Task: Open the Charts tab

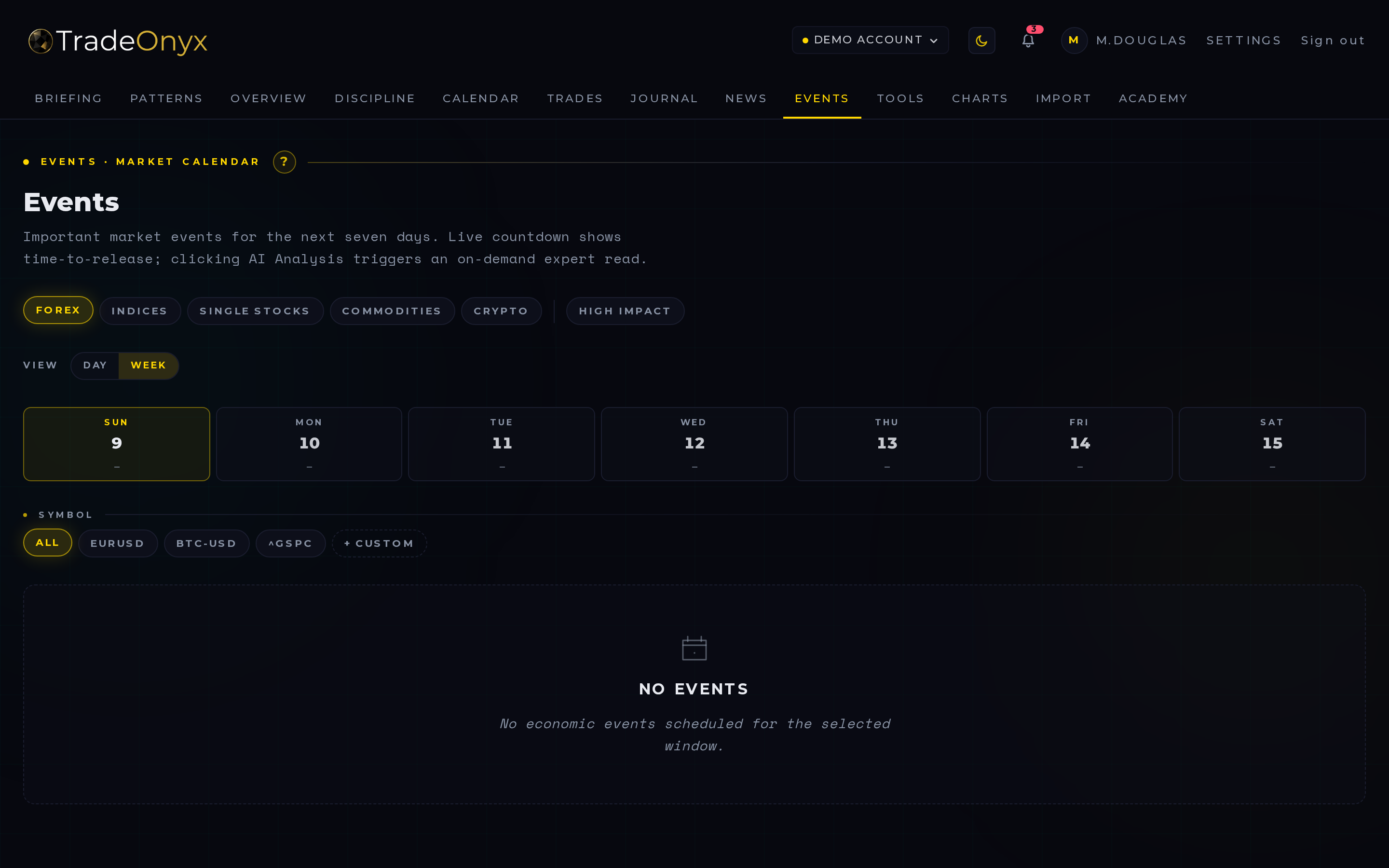Action: coord(980,98)
